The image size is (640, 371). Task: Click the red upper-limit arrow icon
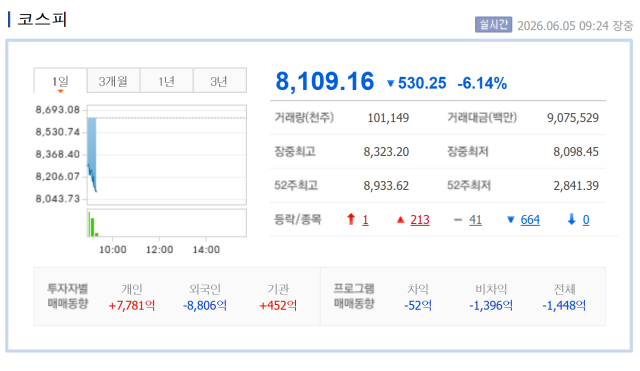pos(351,220)
